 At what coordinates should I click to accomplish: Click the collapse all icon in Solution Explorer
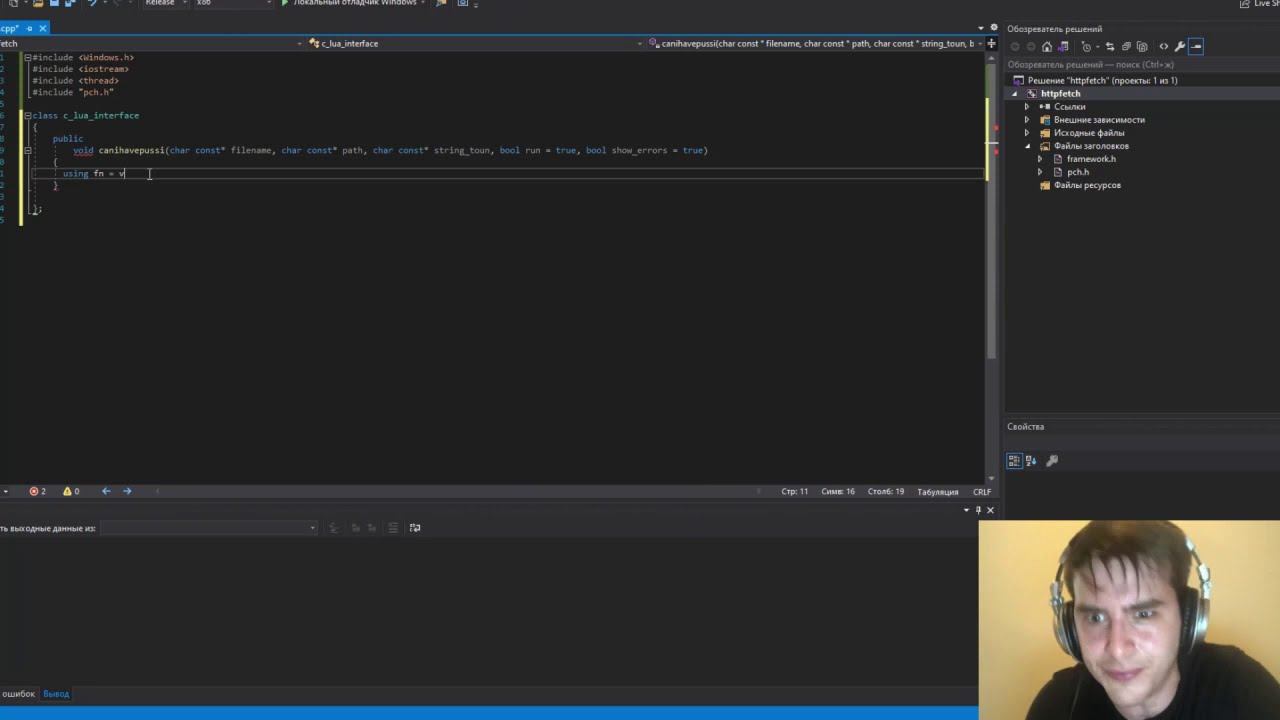point(1126,46)
